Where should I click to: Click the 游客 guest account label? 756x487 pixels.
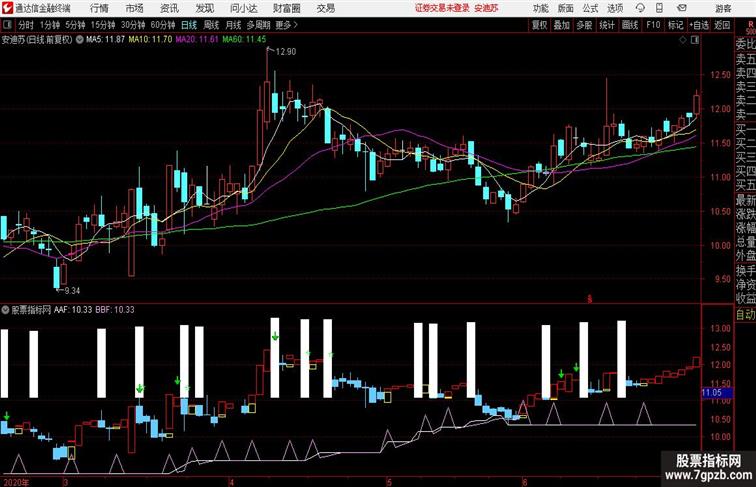pos(723,8)
